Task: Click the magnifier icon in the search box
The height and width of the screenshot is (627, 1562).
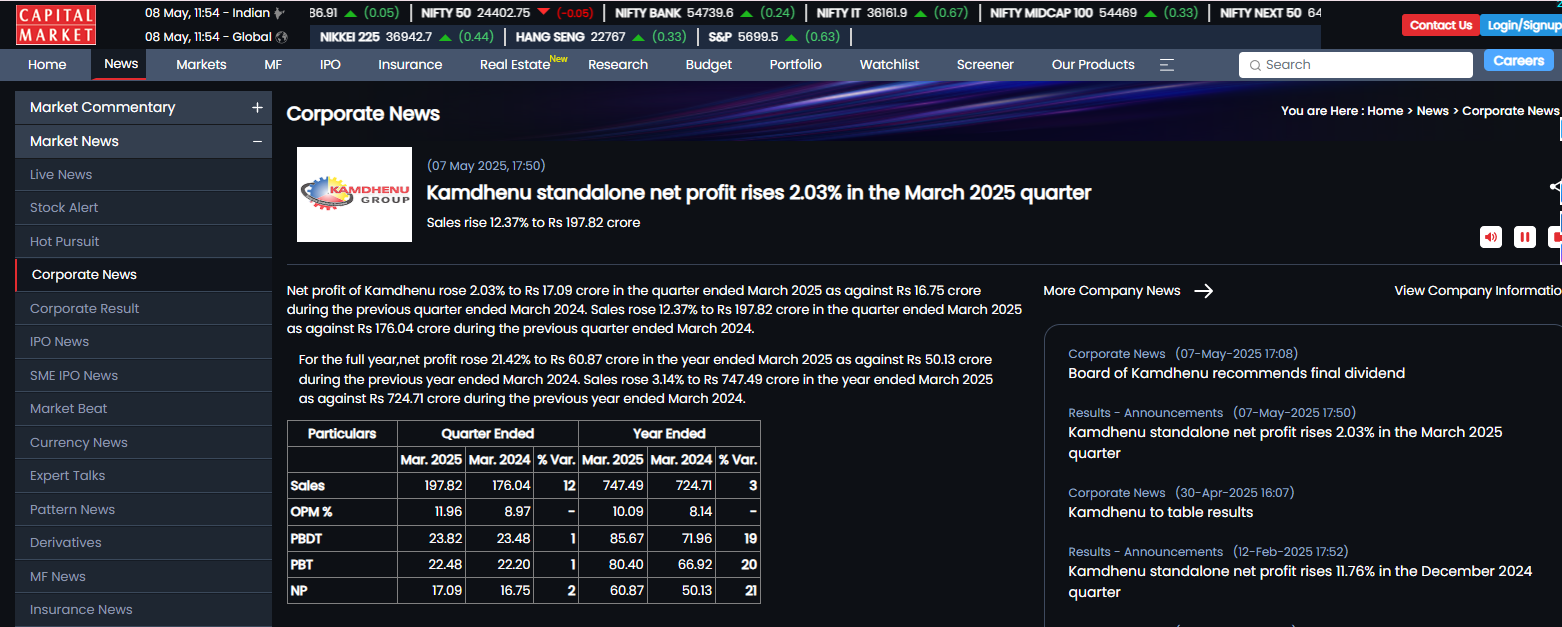Action: [1255, 65]
